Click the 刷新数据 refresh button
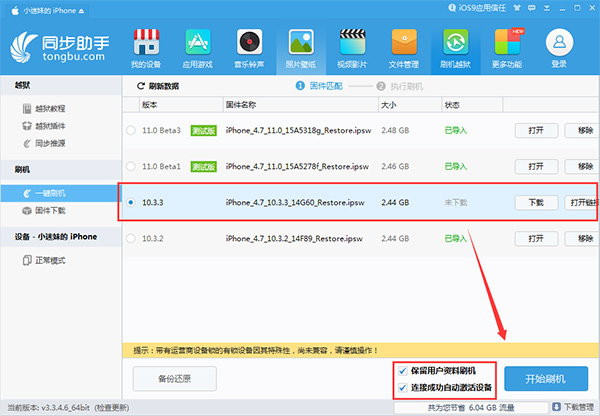600x416 pixels. (158, 86)
